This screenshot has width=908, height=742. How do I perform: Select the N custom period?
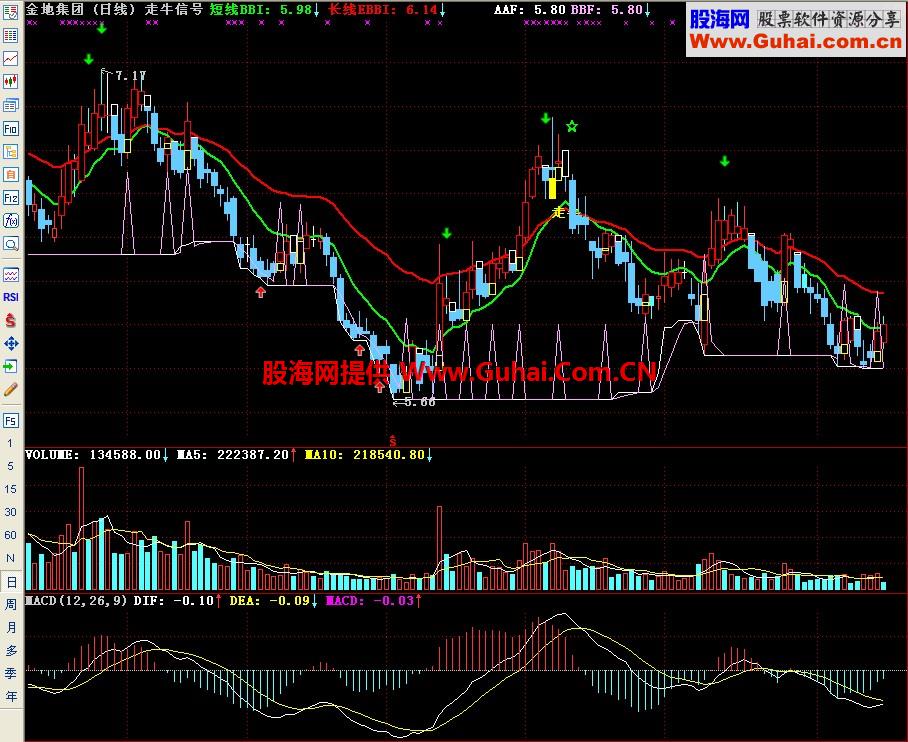10,558
